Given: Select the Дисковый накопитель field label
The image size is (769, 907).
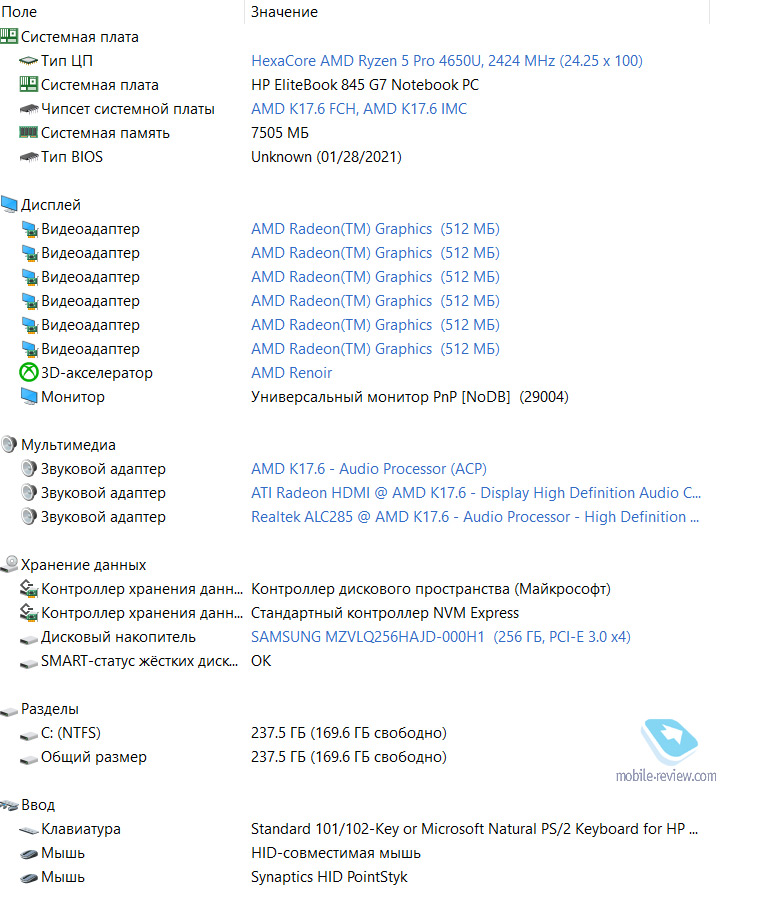Looking at the screenshot, I should coord(118,637).
